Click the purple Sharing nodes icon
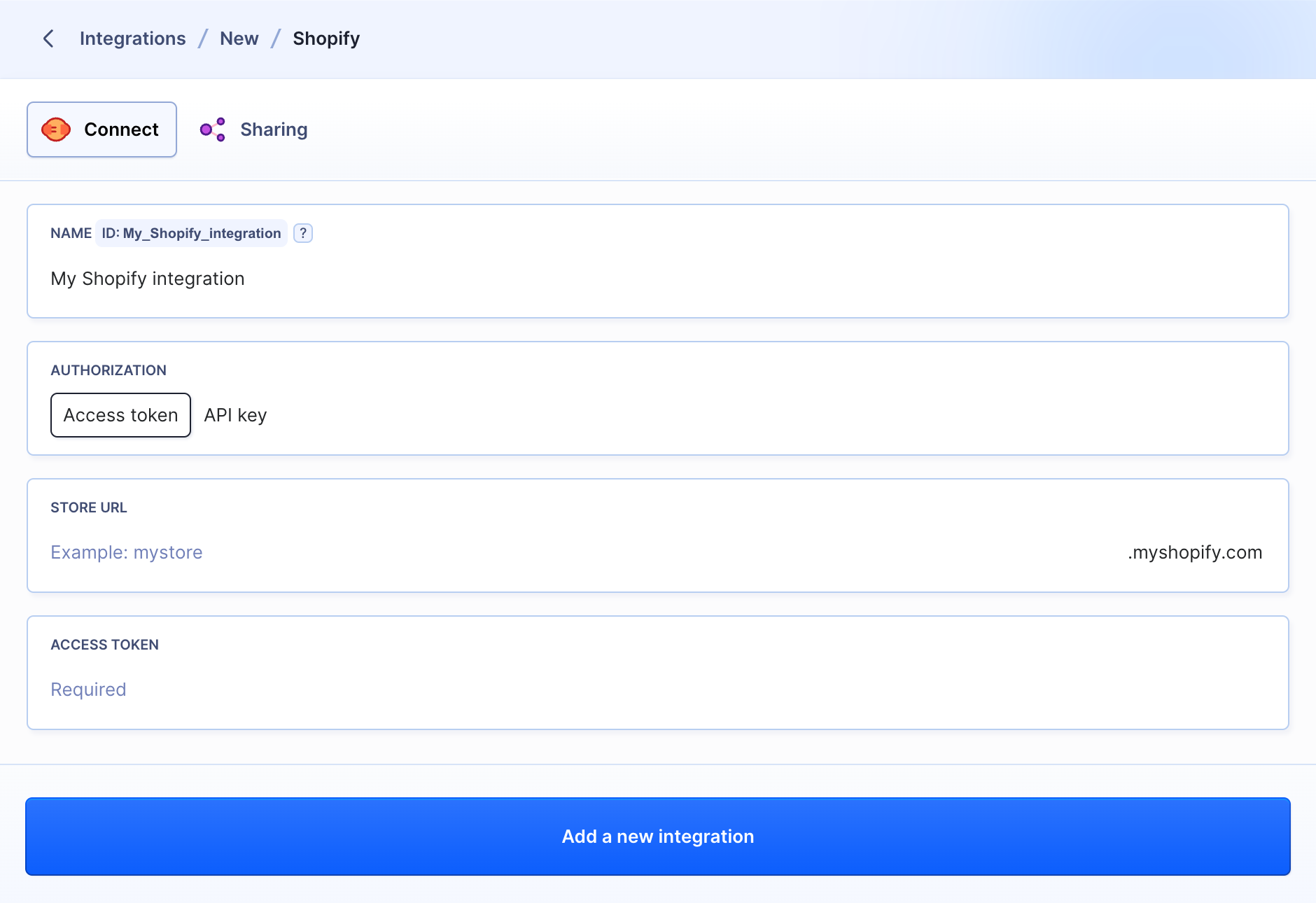1316x903 pixels. click(213, 129)
